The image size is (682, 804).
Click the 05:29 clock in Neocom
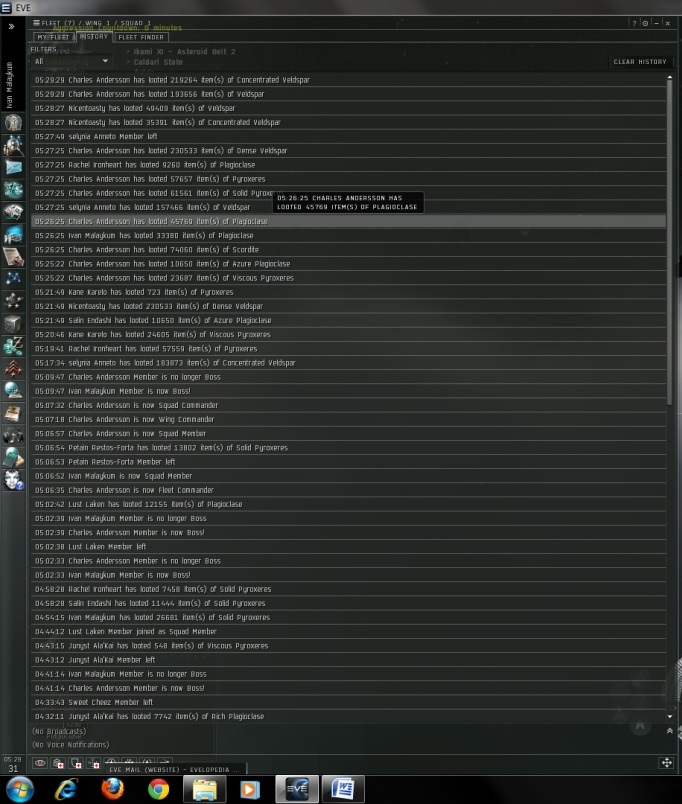13,759
